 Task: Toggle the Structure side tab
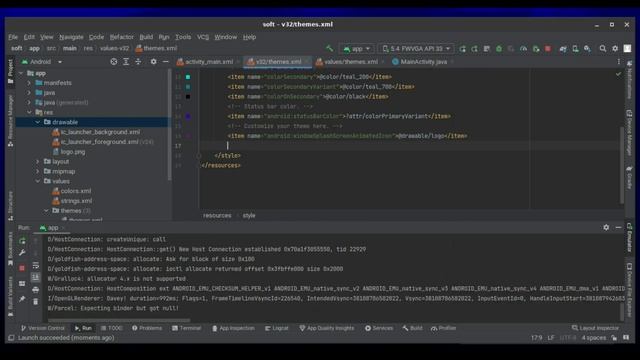[x=11, y=206]
